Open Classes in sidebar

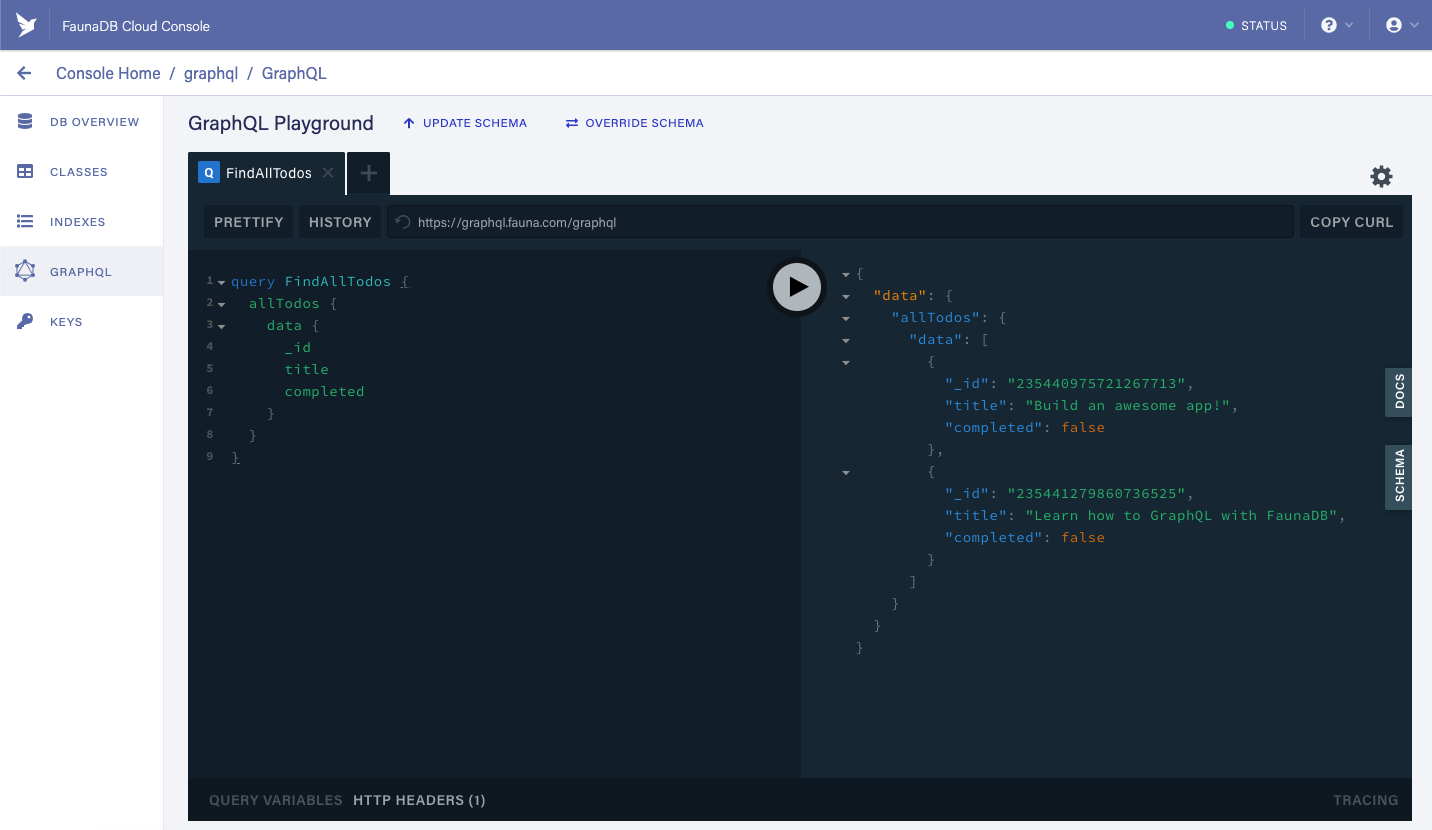pyautogui.click(x=81, y=172)
